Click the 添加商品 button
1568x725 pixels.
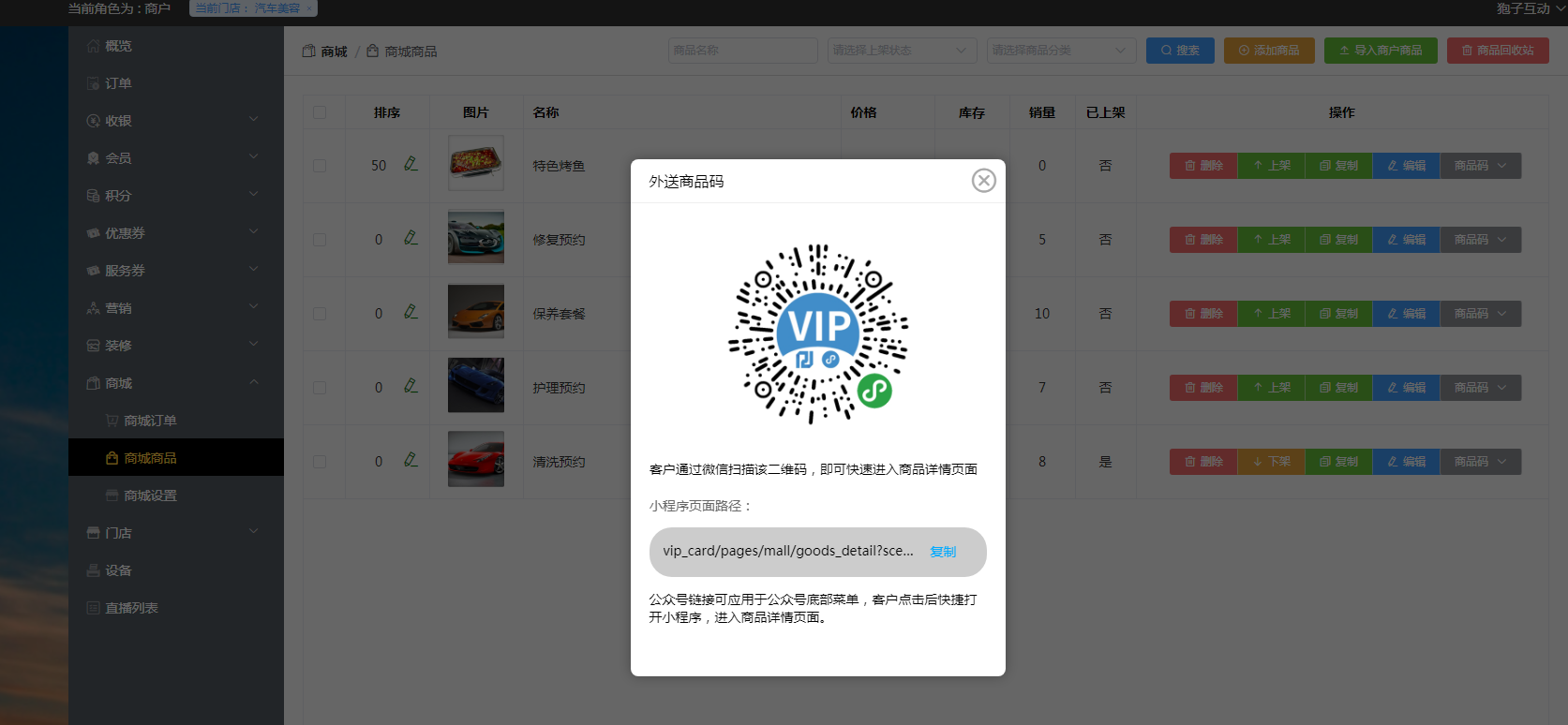click(x=1269, y=51)
